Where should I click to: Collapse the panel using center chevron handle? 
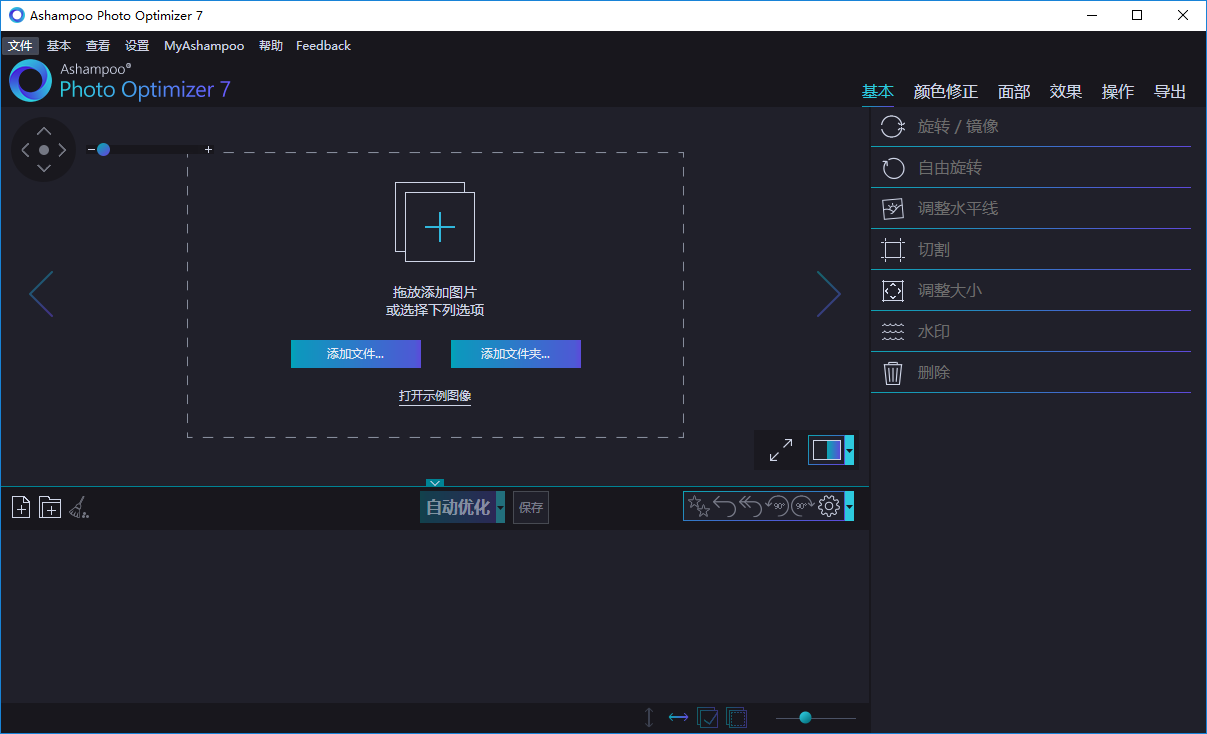[x=435, y=483]
